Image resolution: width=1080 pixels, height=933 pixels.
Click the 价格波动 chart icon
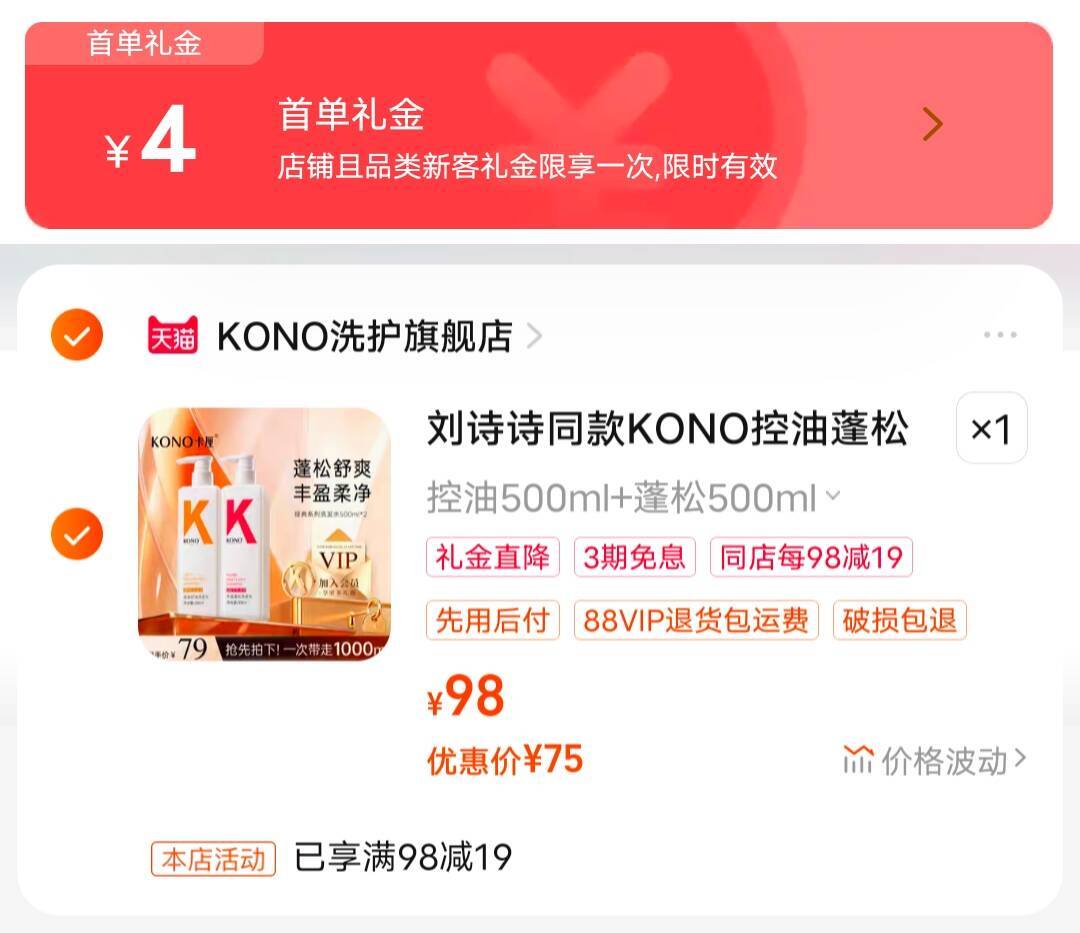858,759
